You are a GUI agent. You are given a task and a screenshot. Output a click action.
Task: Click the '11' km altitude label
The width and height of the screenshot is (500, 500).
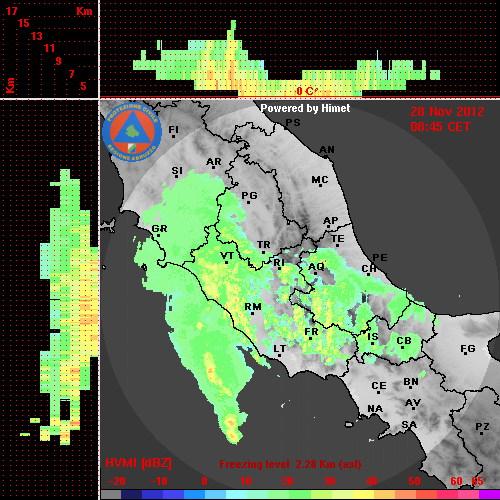pyautogui.click(x=49, y=48)
